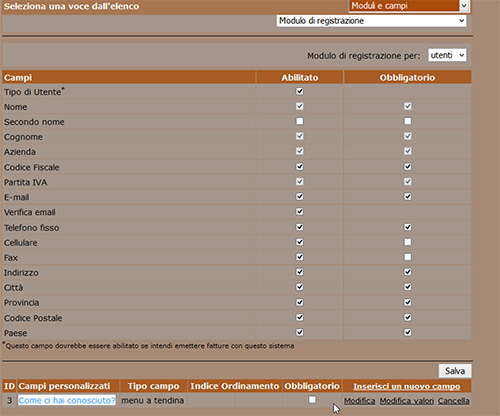Open Come ci hai conosciuto? custom field
The image size is (500, 416).
tap(67, 400)
